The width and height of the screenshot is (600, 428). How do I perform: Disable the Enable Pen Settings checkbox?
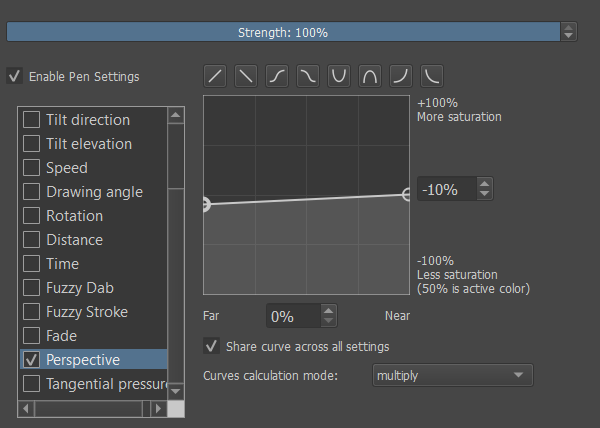coord(15,76)
